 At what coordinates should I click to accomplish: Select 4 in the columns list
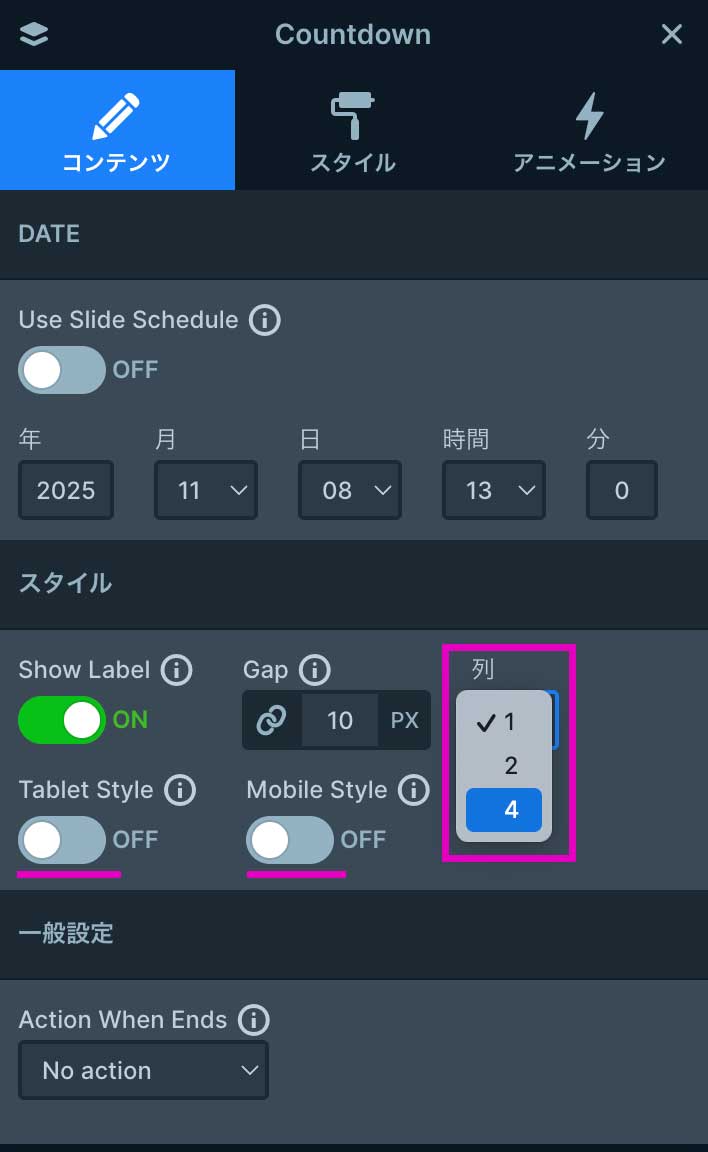point(504,810)
